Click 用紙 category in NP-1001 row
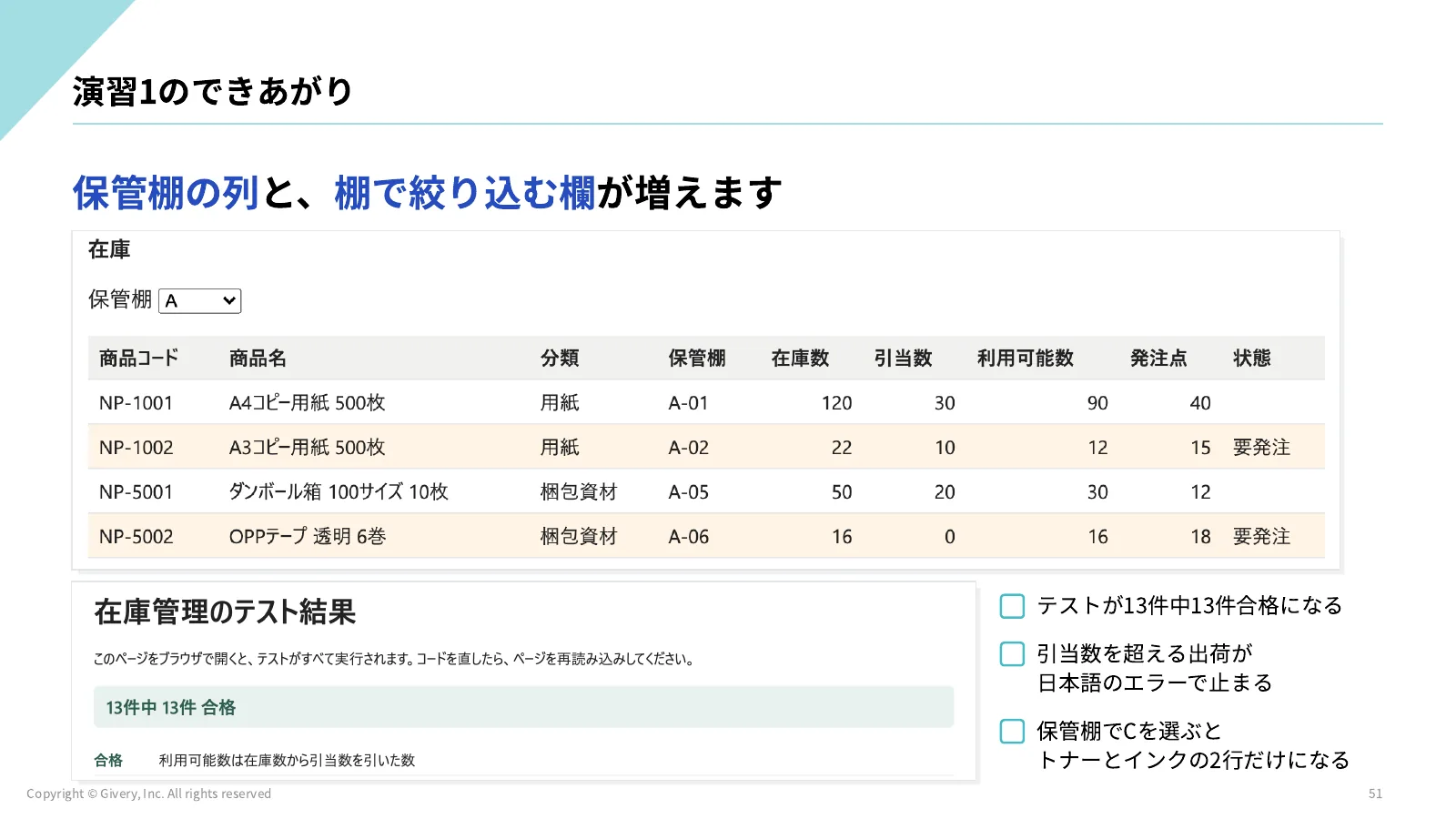1456x819 pixels. 560,403
